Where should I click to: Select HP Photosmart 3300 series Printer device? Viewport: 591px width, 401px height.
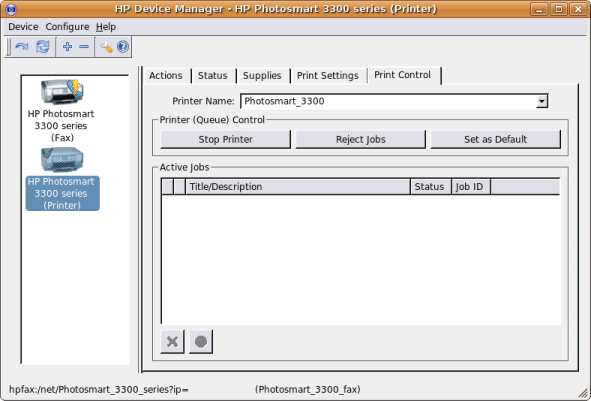click(x=62, y=179)
